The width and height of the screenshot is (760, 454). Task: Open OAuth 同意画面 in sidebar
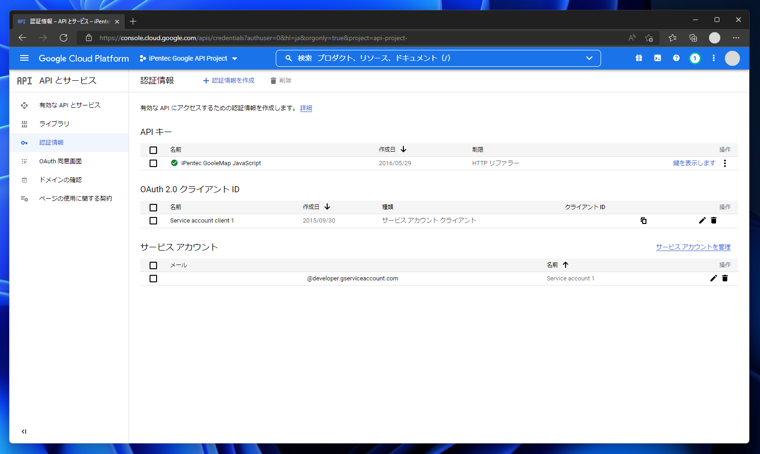[x=69, y=161]
